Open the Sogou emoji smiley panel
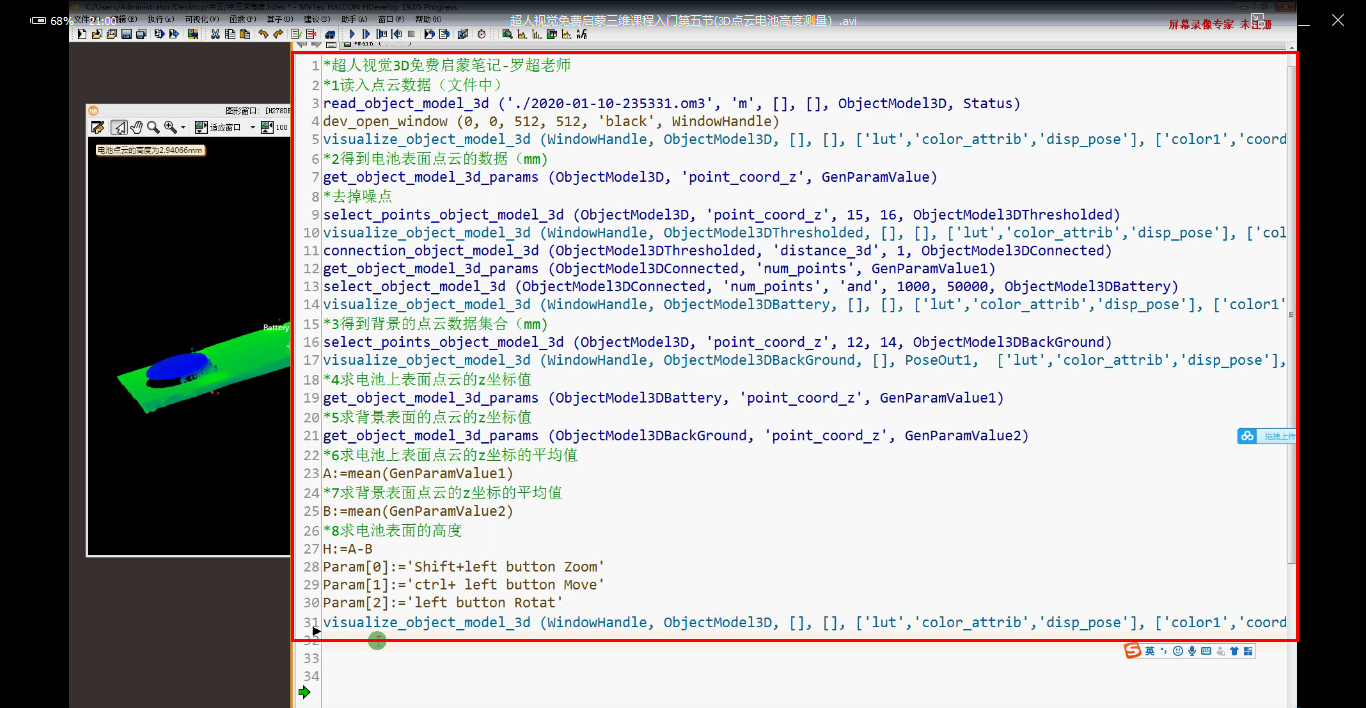This screenshot has width=1366, height=708. click(1178, 651)
